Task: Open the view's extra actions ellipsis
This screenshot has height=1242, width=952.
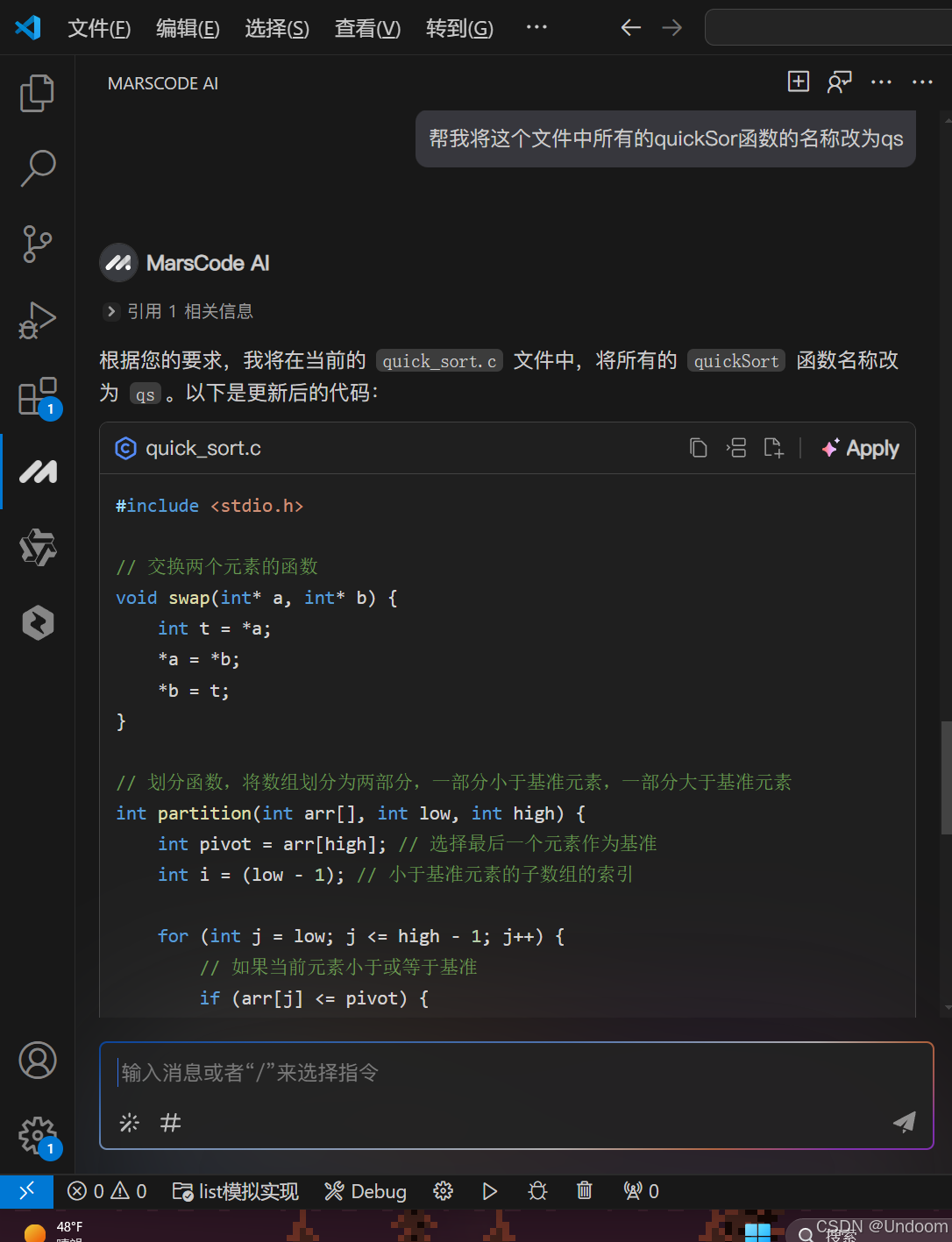Action: tap(922, 82)
